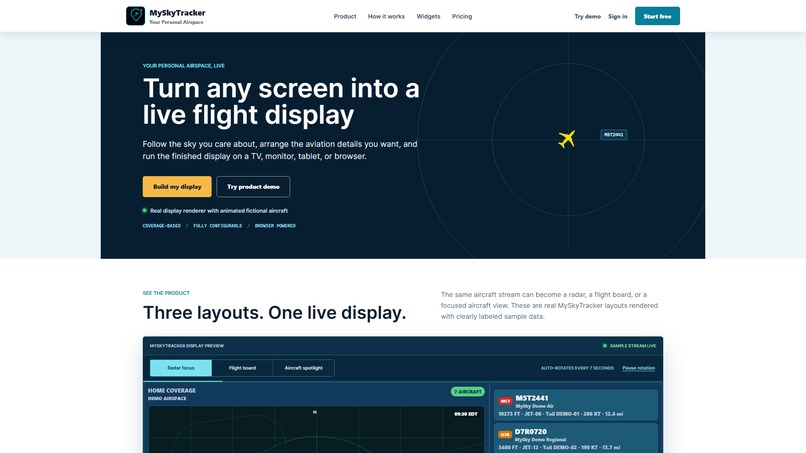Click the Build my display button

[x=177, y=187]
